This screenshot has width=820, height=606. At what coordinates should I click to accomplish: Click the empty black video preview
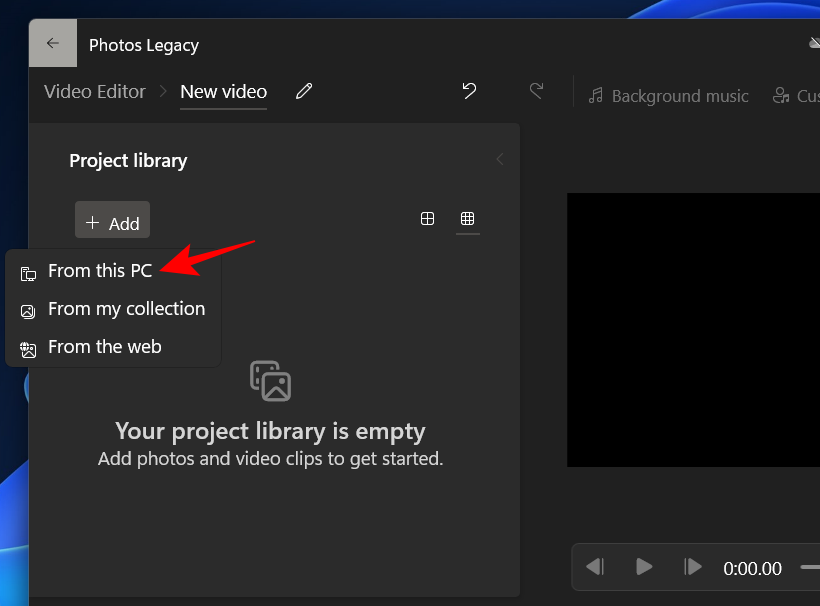693,330
